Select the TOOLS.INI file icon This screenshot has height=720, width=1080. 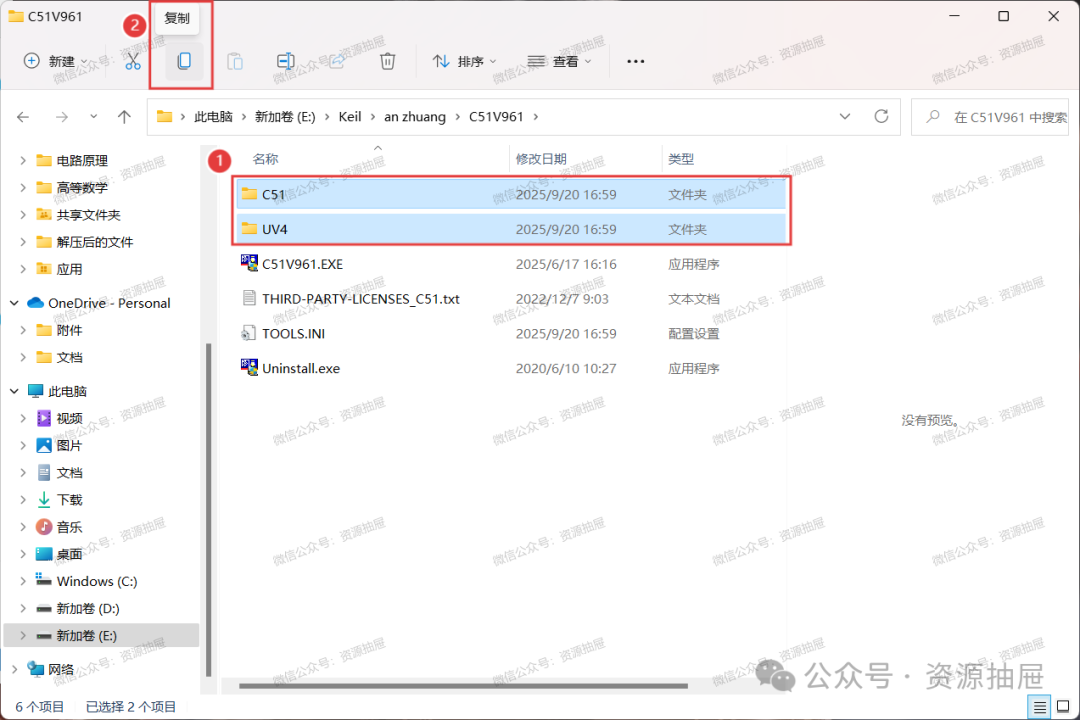(x=249, y=333)
